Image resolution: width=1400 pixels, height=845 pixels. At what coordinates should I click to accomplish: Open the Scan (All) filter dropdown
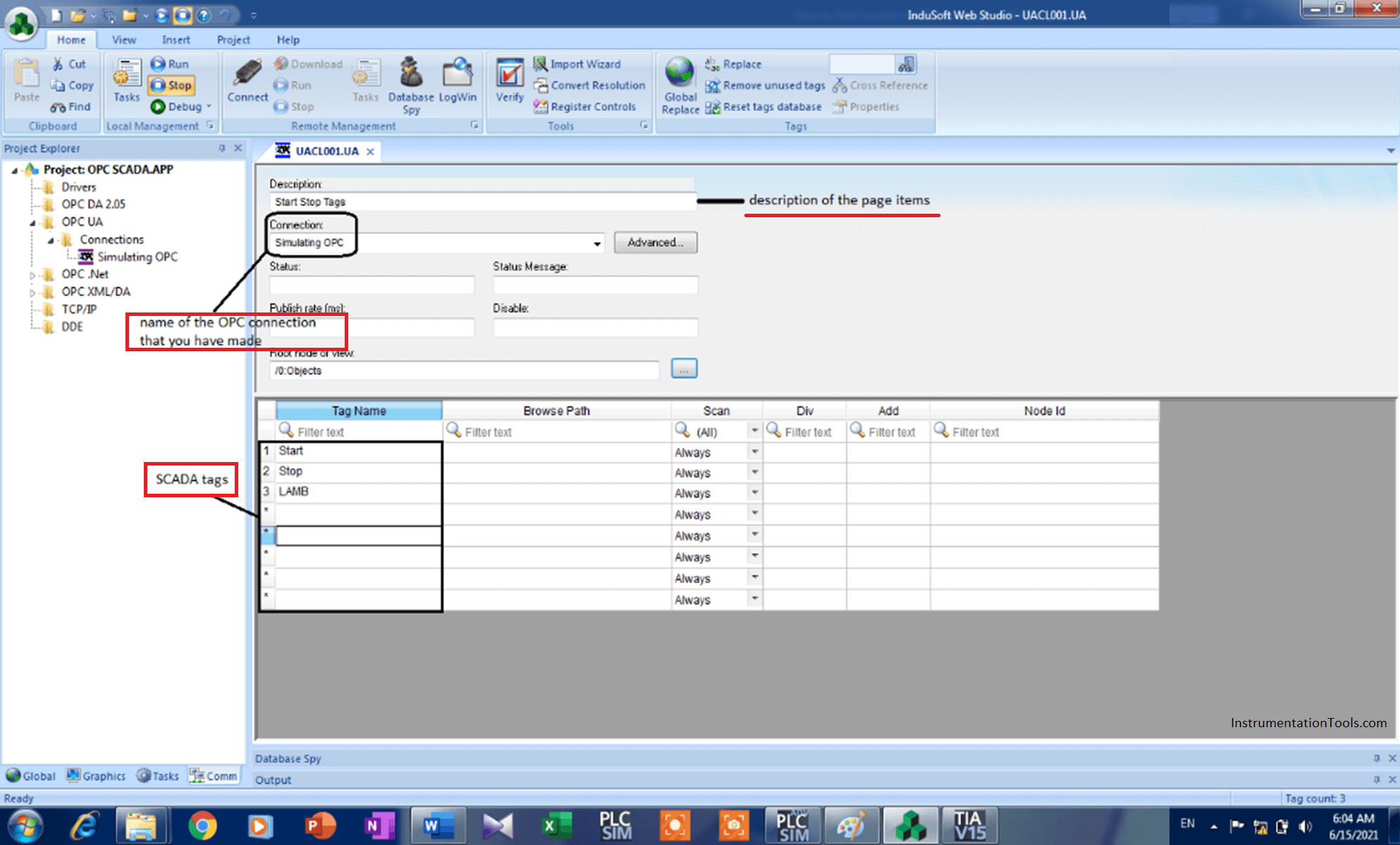pyautogui.click(x=754, y=430)
